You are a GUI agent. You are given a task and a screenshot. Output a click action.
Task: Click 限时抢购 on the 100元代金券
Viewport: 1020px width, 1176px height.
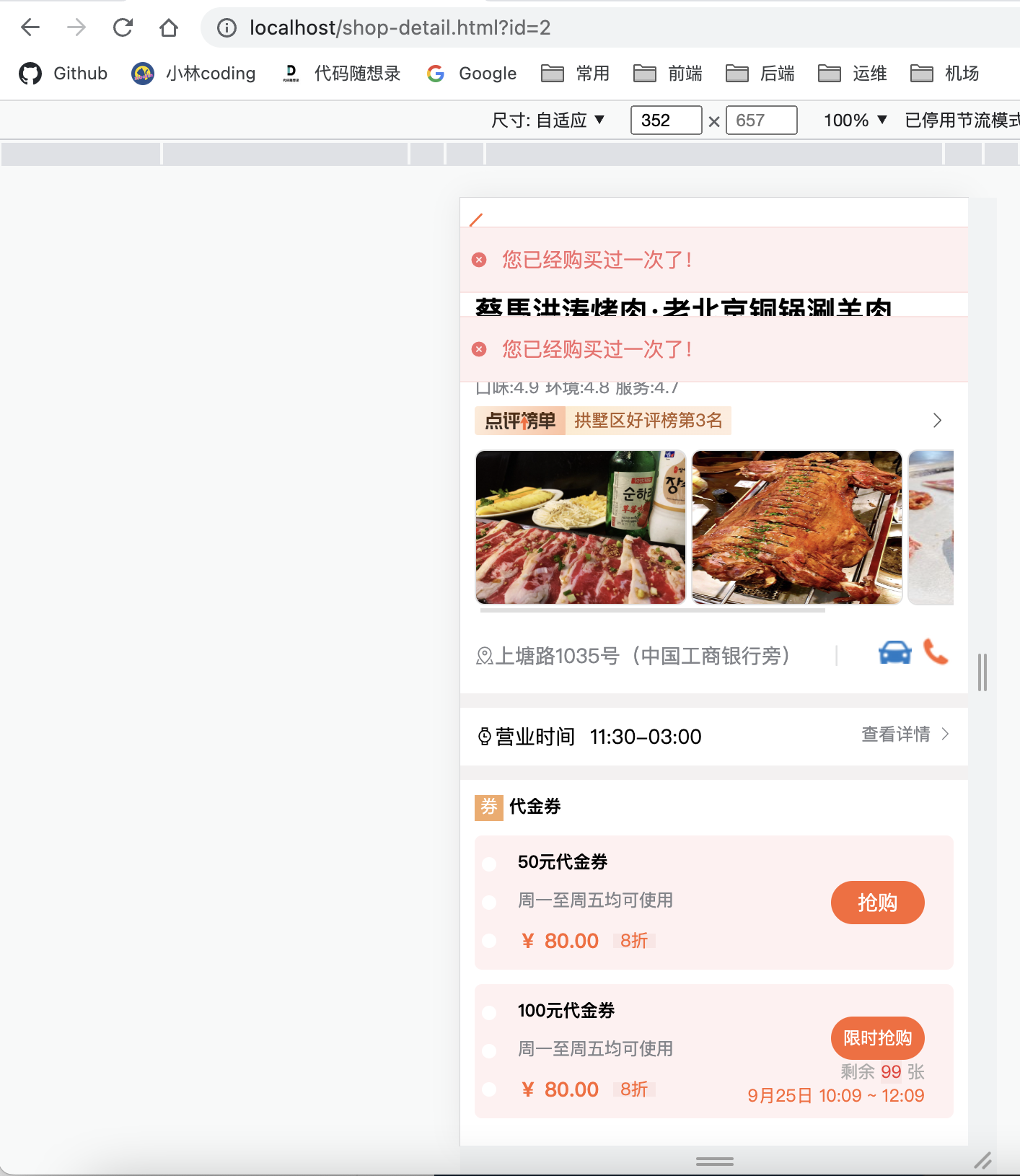tap(878, 1038)
